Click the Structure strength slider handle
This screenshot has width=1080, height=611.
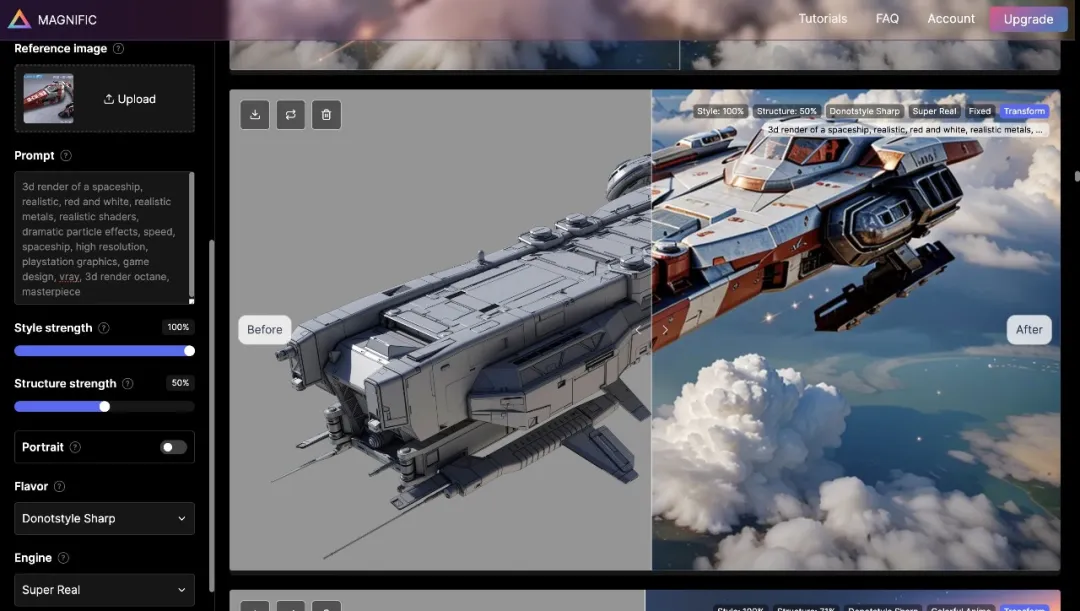tap(105, 406)
